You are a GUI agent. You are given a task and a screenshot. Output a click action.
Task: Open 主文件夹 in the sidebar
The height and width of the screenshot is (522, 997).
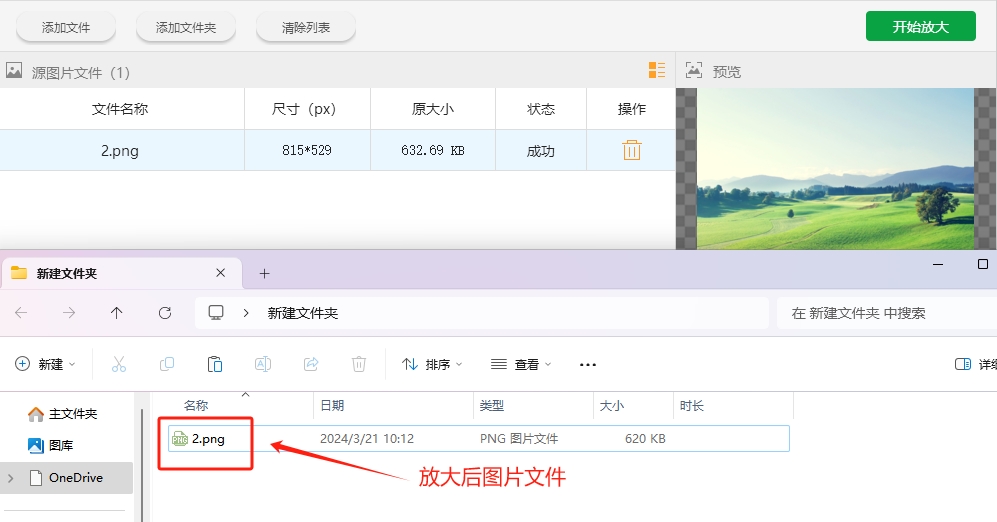click(x=62, y=414)
